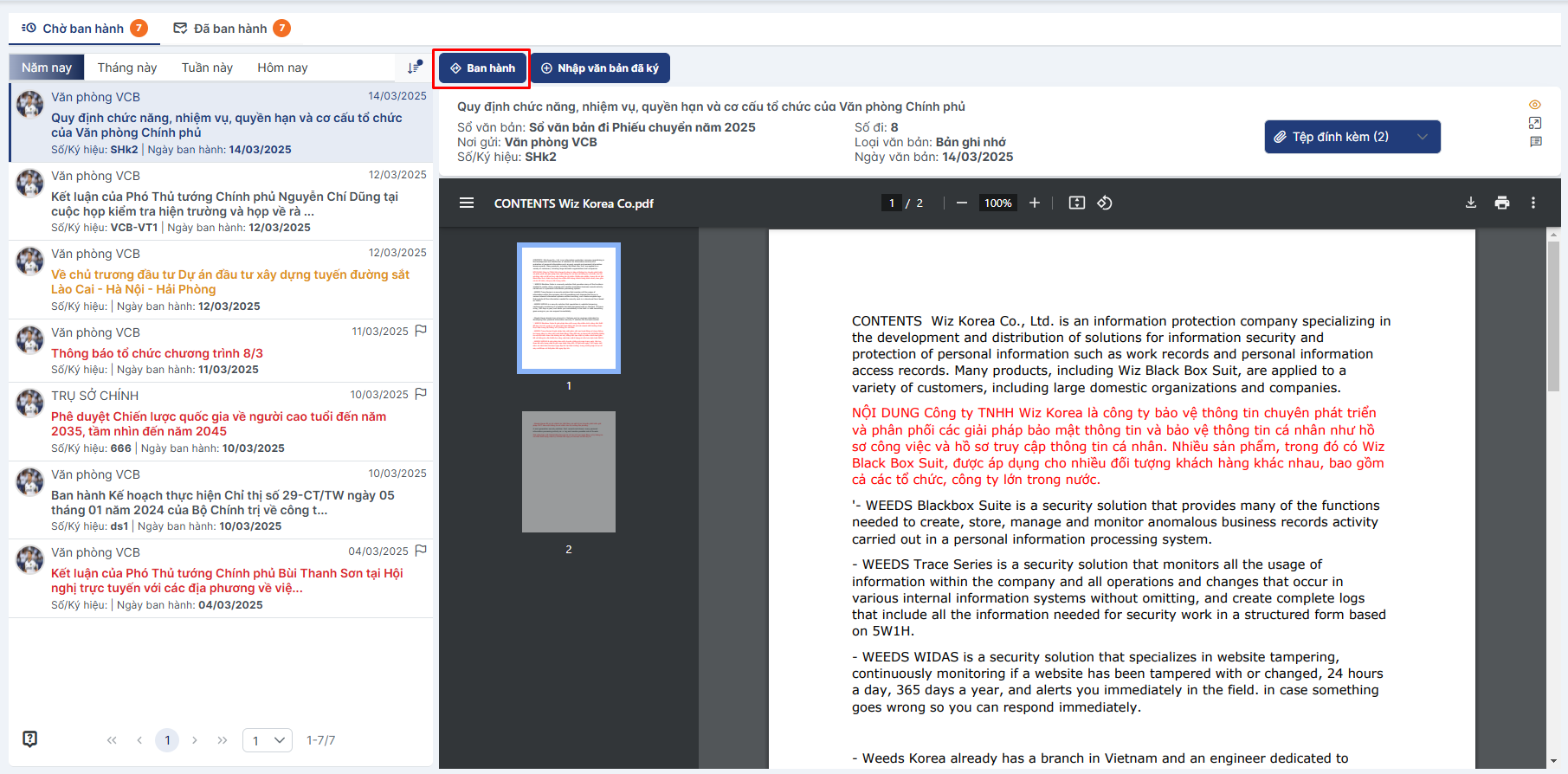Open document Phê duyệt Chiến lược quốc gia

tap(221, 422)
